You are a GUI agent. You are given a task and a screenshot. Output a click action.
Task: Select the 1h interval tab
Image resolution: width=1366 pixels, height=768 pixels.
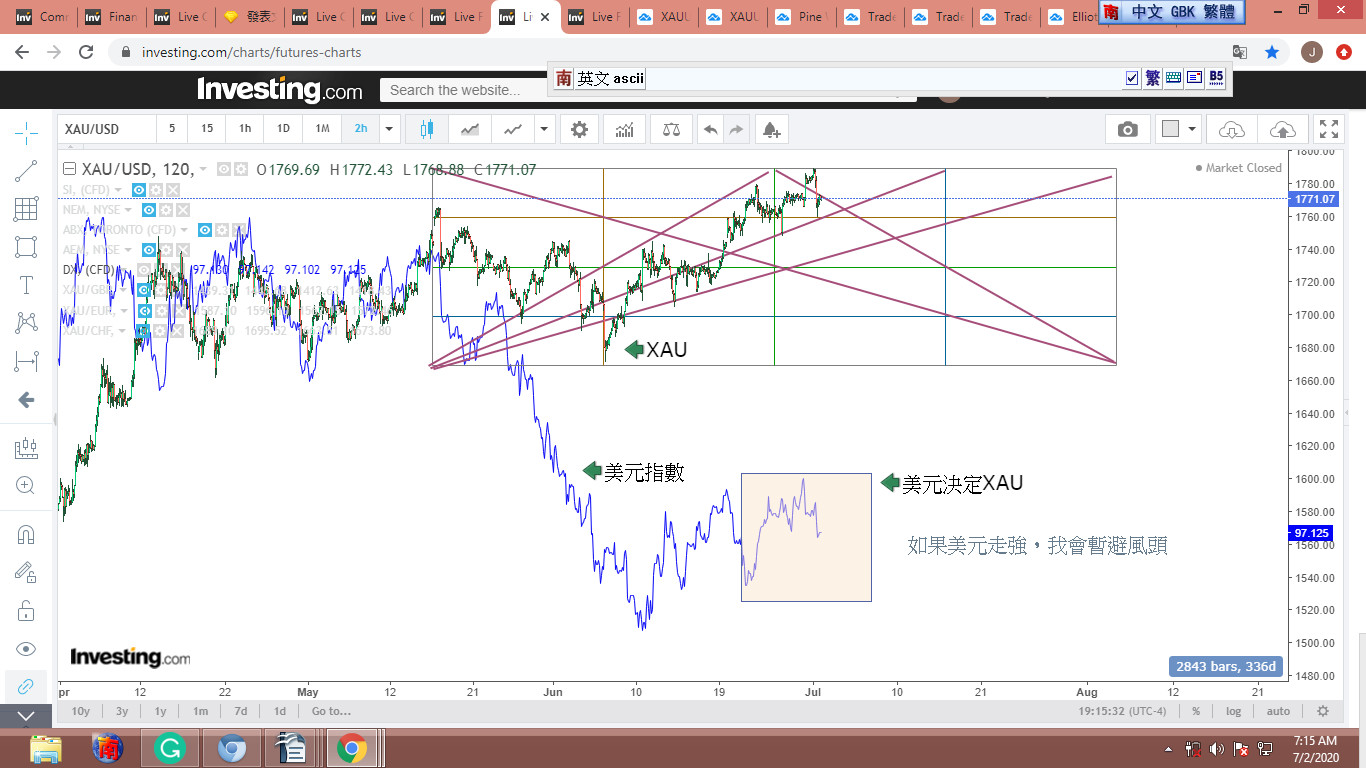click(245, 129)
